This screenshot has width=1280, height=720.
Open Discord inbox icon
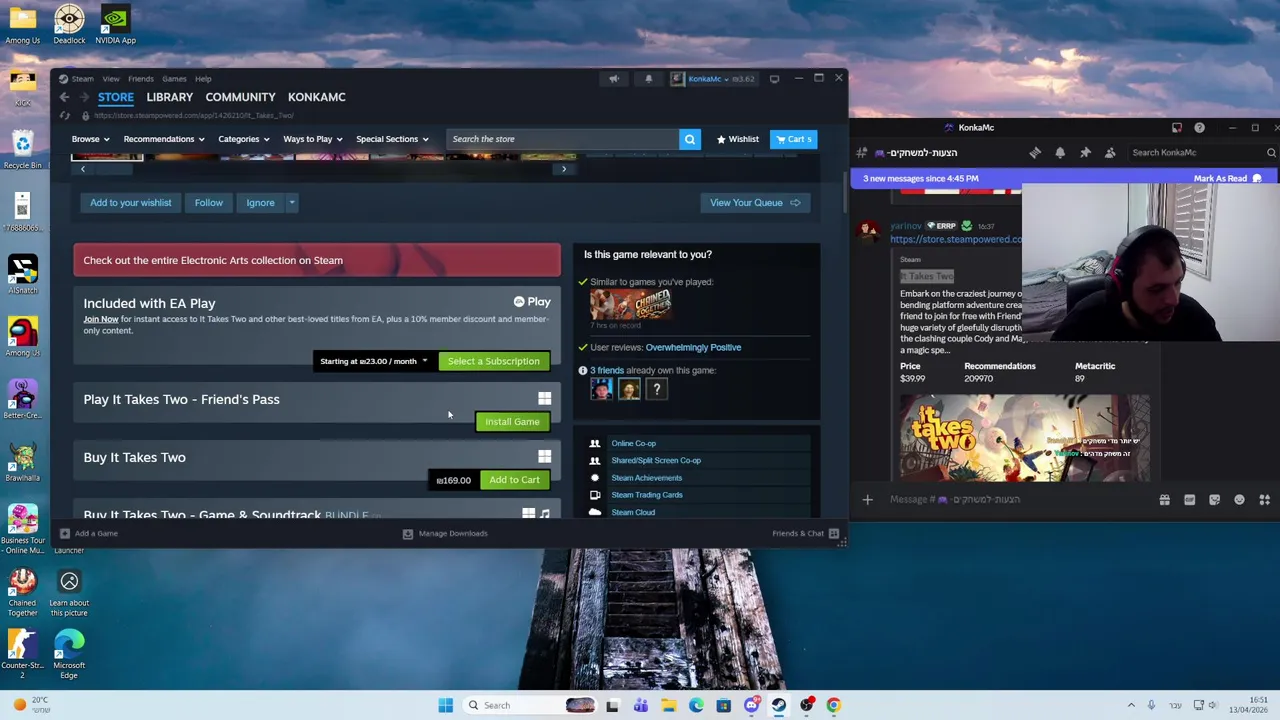click(x=1177, y=127)
